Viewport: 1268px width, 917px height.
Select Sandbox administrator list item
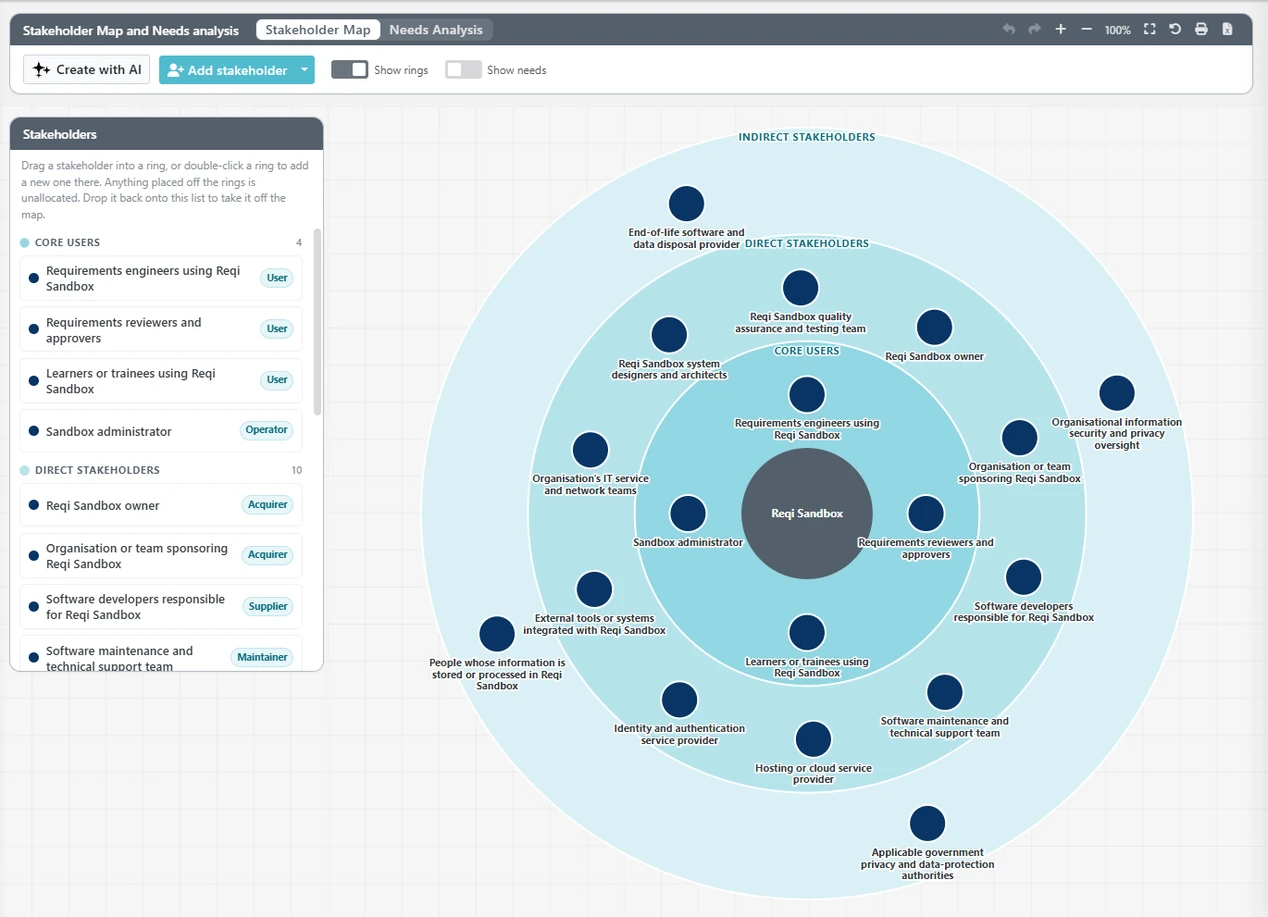pos(161,431)
